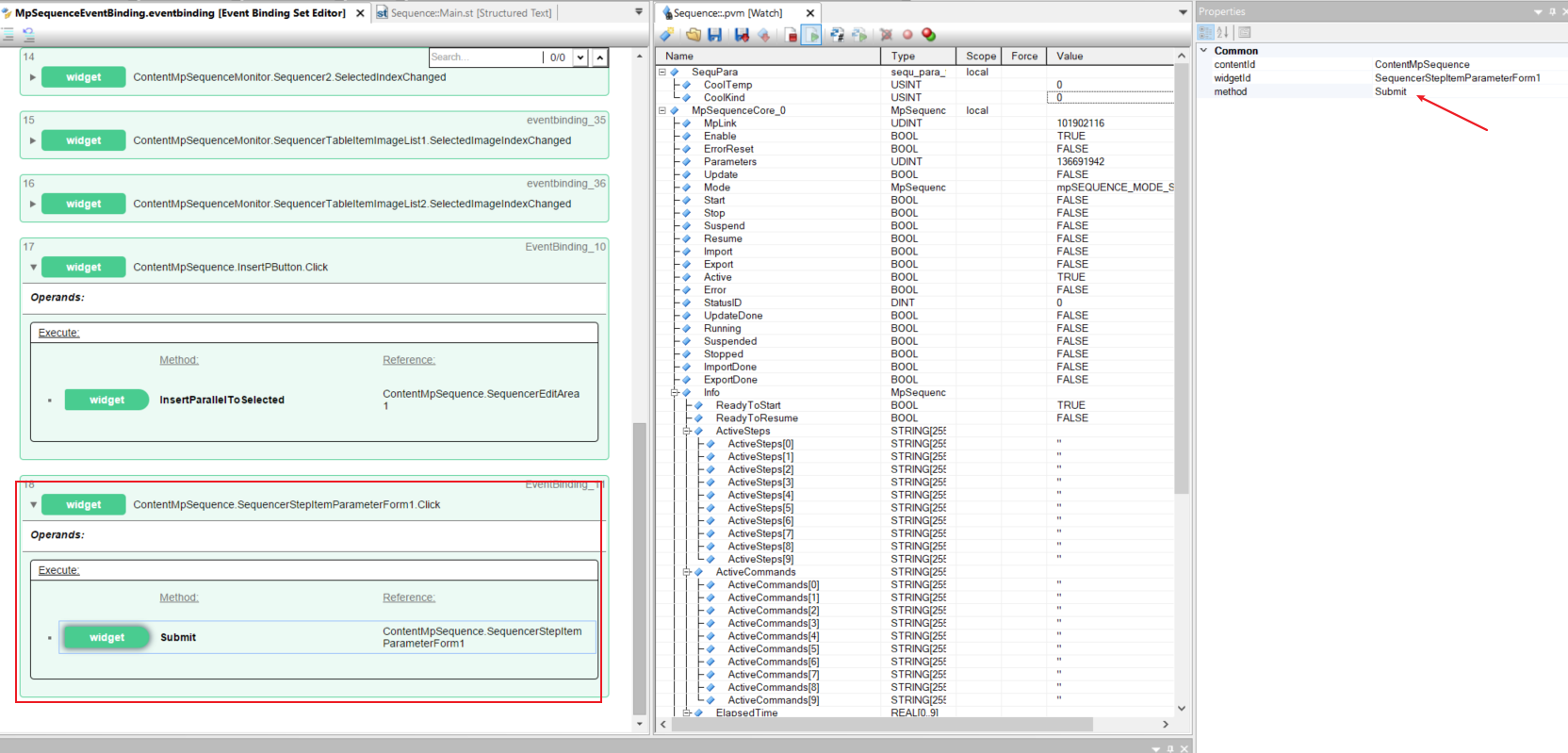This screenshot has width=1568, height=753.
Task: Click the save-with-red-marker floppy icon in Watch toolbar
Action: point(742,35)
